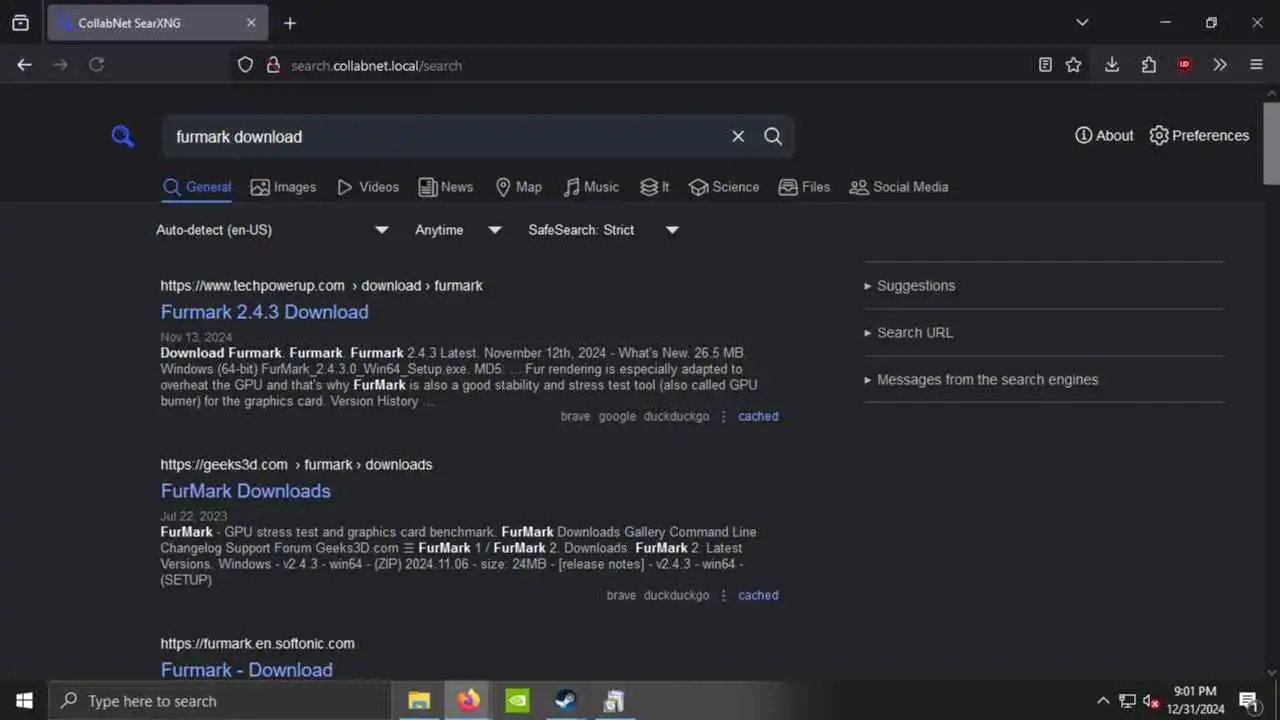This screenshot has height=720, width=1280.
Task: Click Firefox icon in taskbar
Action: [468, 701]
